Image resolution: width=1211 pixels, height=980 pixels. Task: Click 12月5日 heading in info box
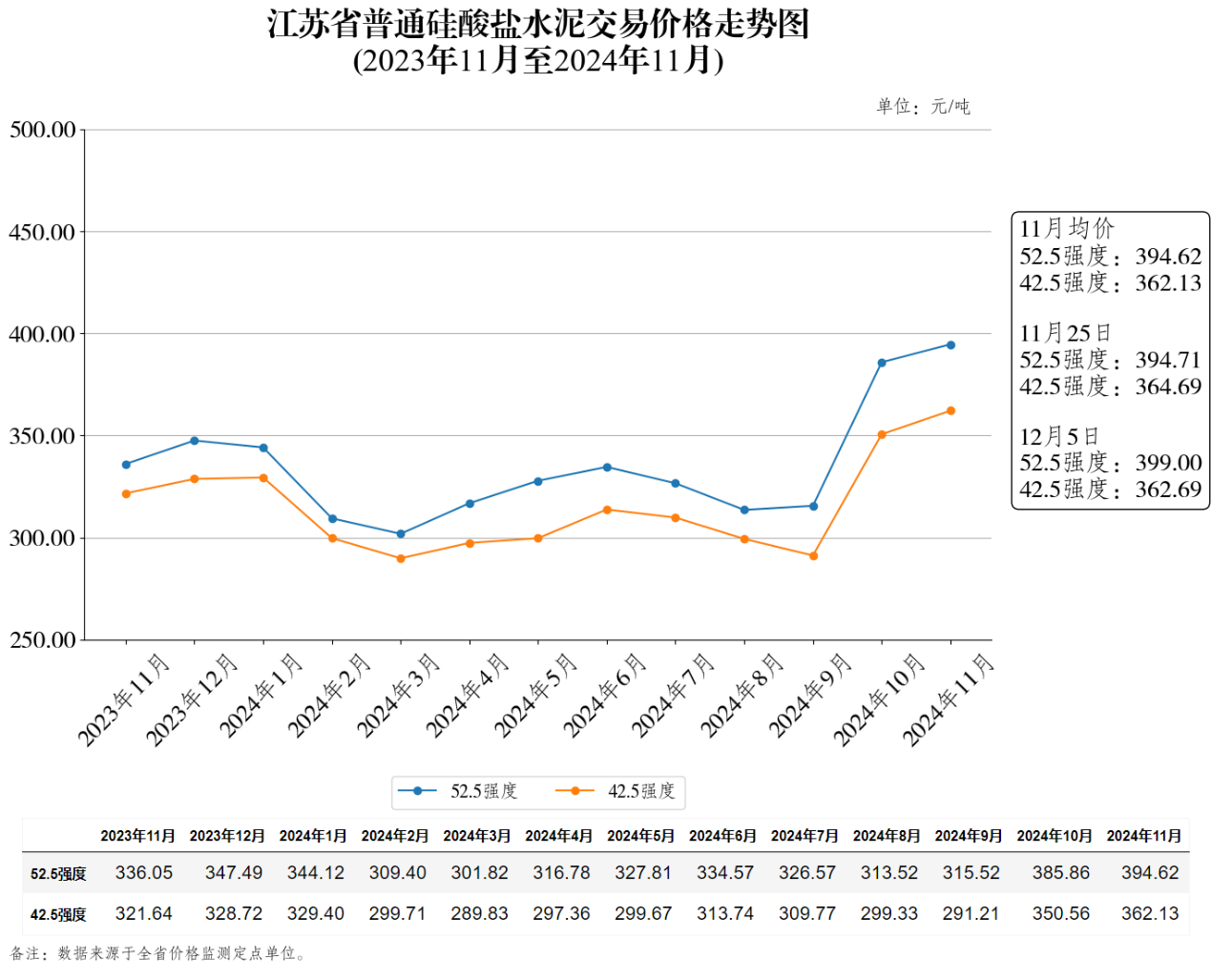click(1059, 437)
